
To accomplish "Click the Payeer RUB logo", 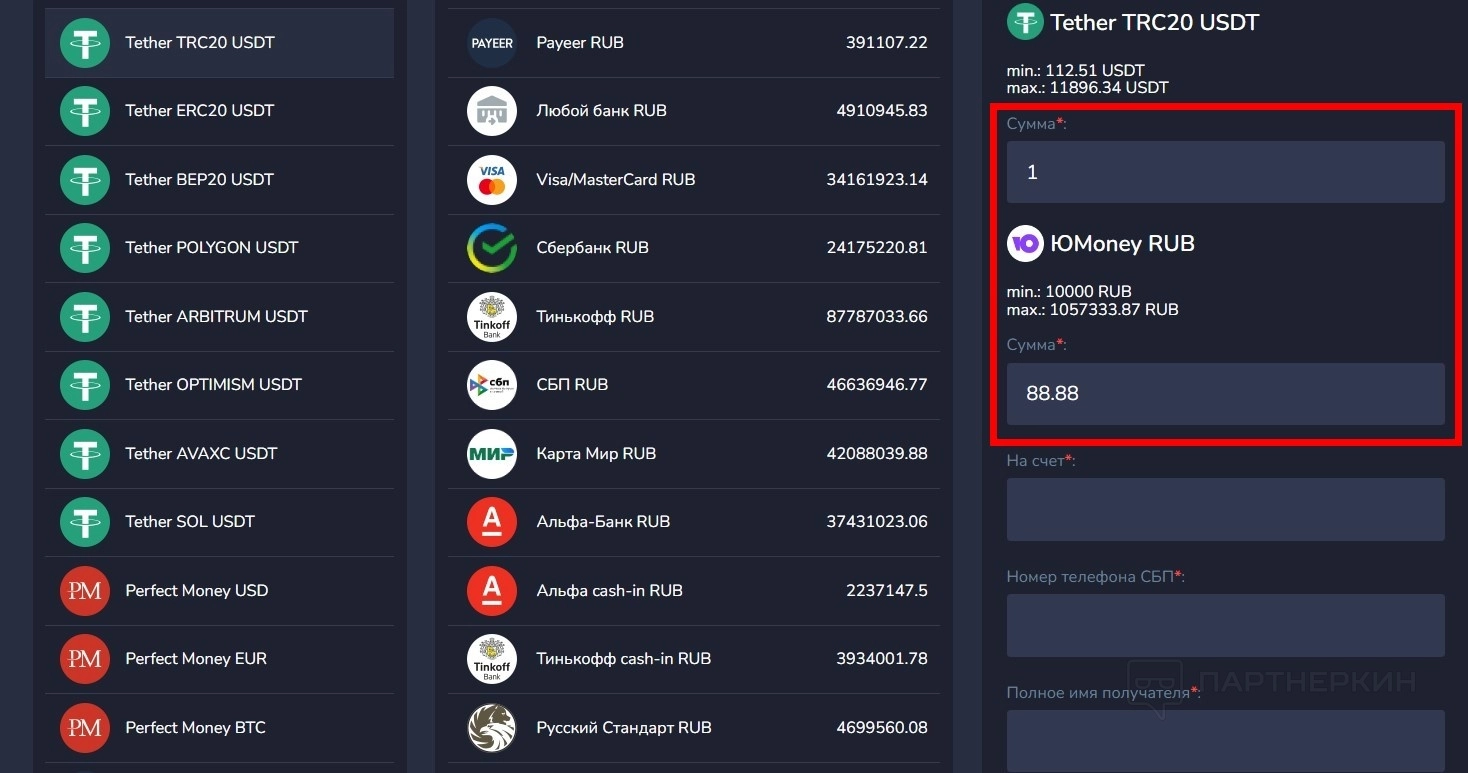I will tap(492, 43).
